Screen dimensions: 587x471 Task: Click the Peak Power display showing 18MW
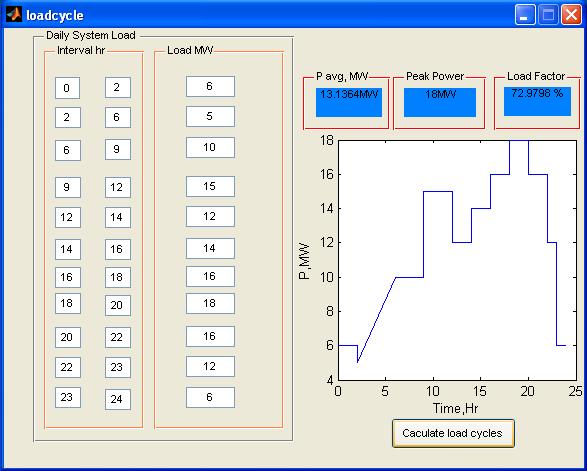click(x=440, y=102)
